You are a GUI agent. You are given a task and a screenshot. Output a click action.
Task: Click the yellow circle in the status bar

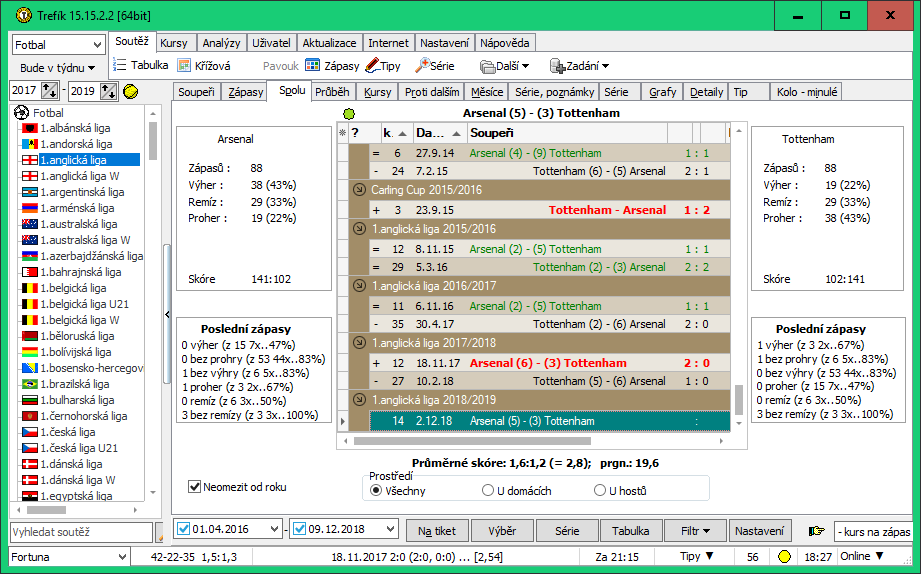784,556
